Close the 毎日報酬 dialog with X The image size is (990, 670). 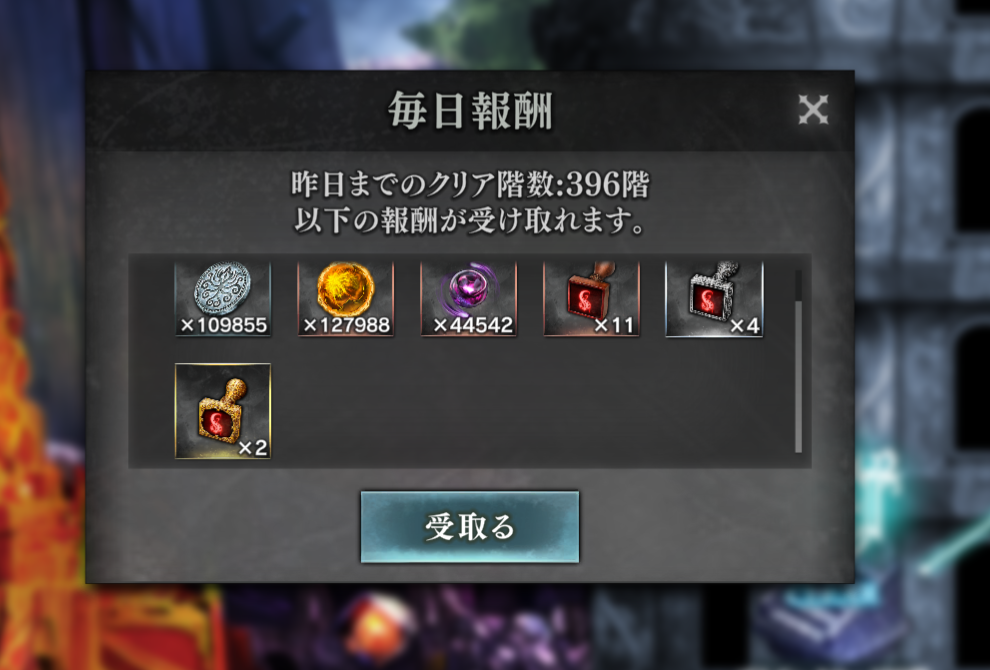(813, 110)
